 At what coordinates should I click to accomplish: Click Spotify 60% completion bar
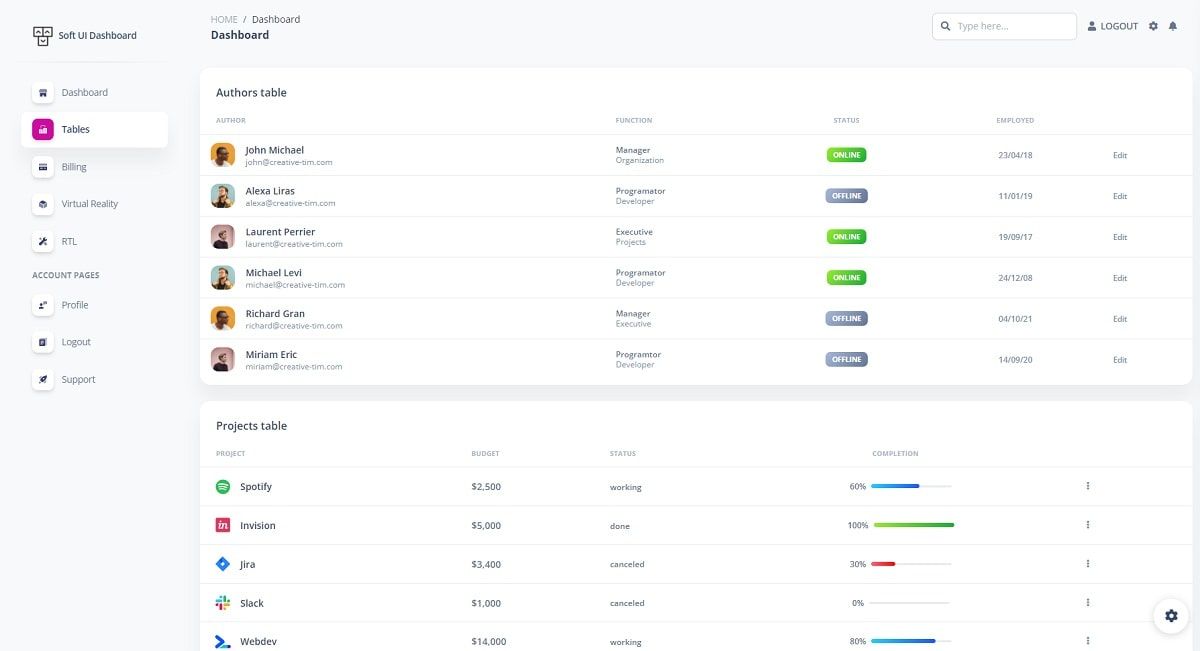(911, 486)
